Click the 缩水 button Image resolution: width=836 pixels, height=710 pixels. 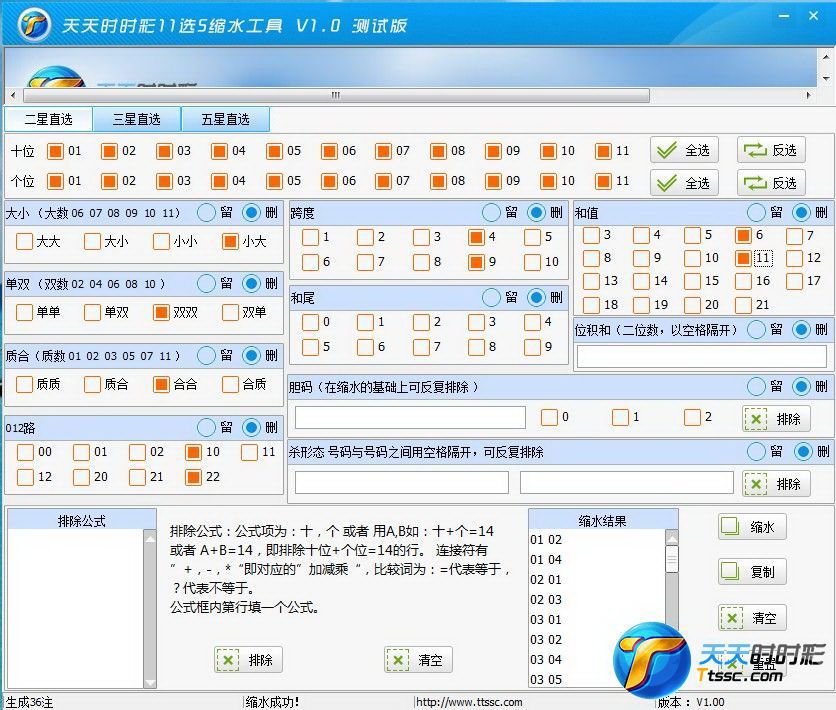(x=752, y=527)
